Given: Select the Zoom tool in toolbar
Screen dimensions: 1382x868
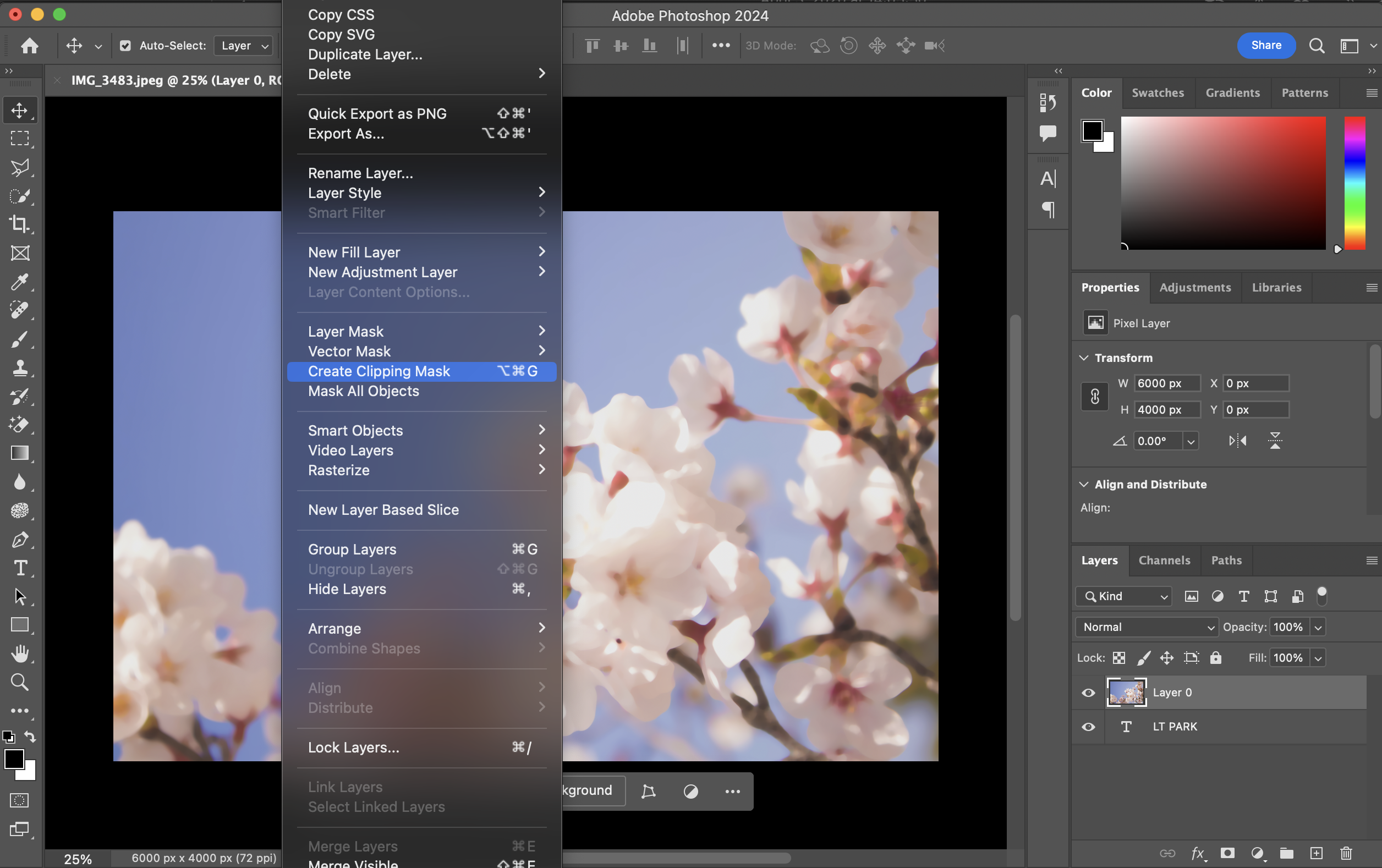Looking at the screenshot, I should pos(19,682).
